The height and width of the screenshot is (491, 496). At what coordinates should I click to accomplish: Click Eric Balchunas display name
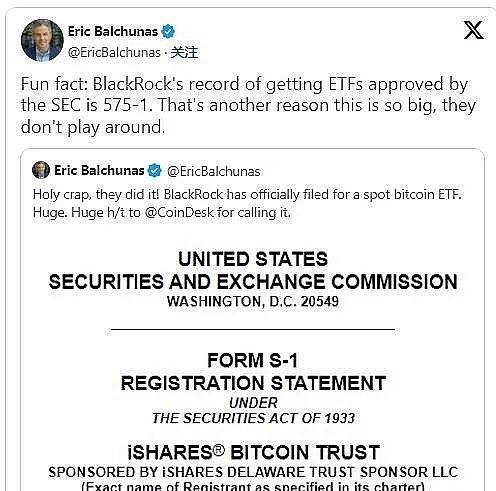tap(113, 31)
